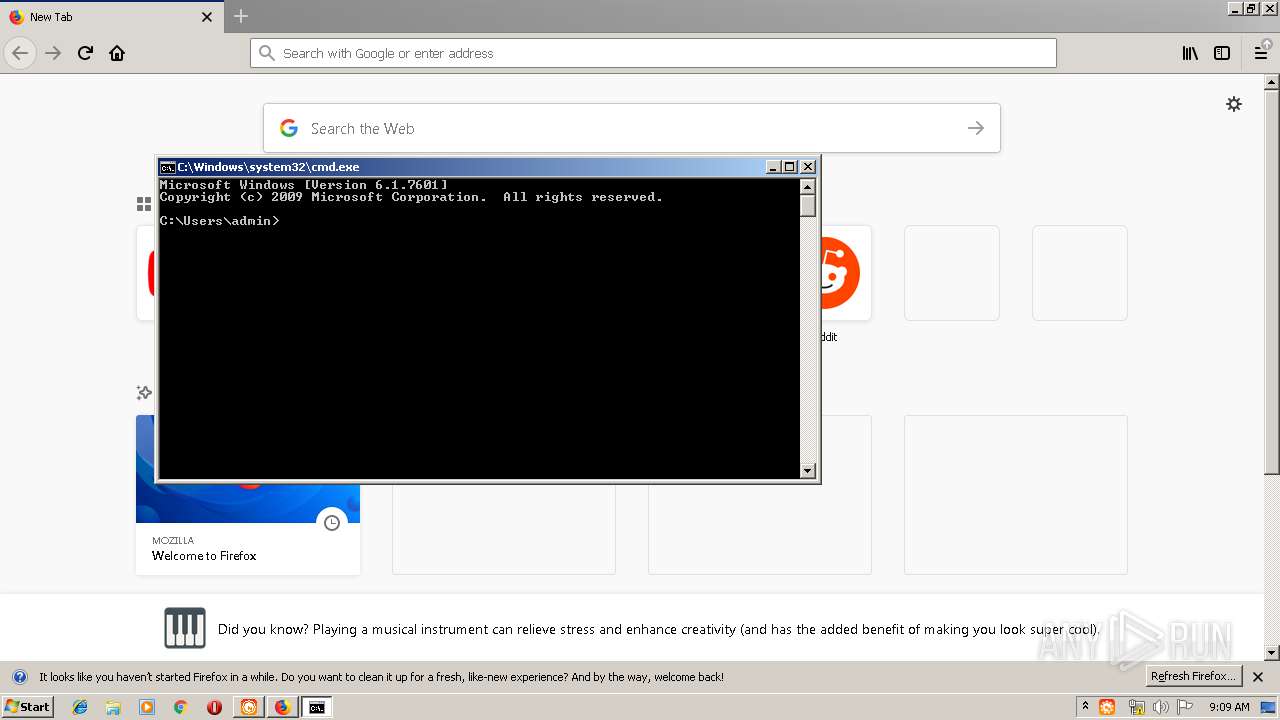Launch Google Chrome from taskbar

click(181, 707)
